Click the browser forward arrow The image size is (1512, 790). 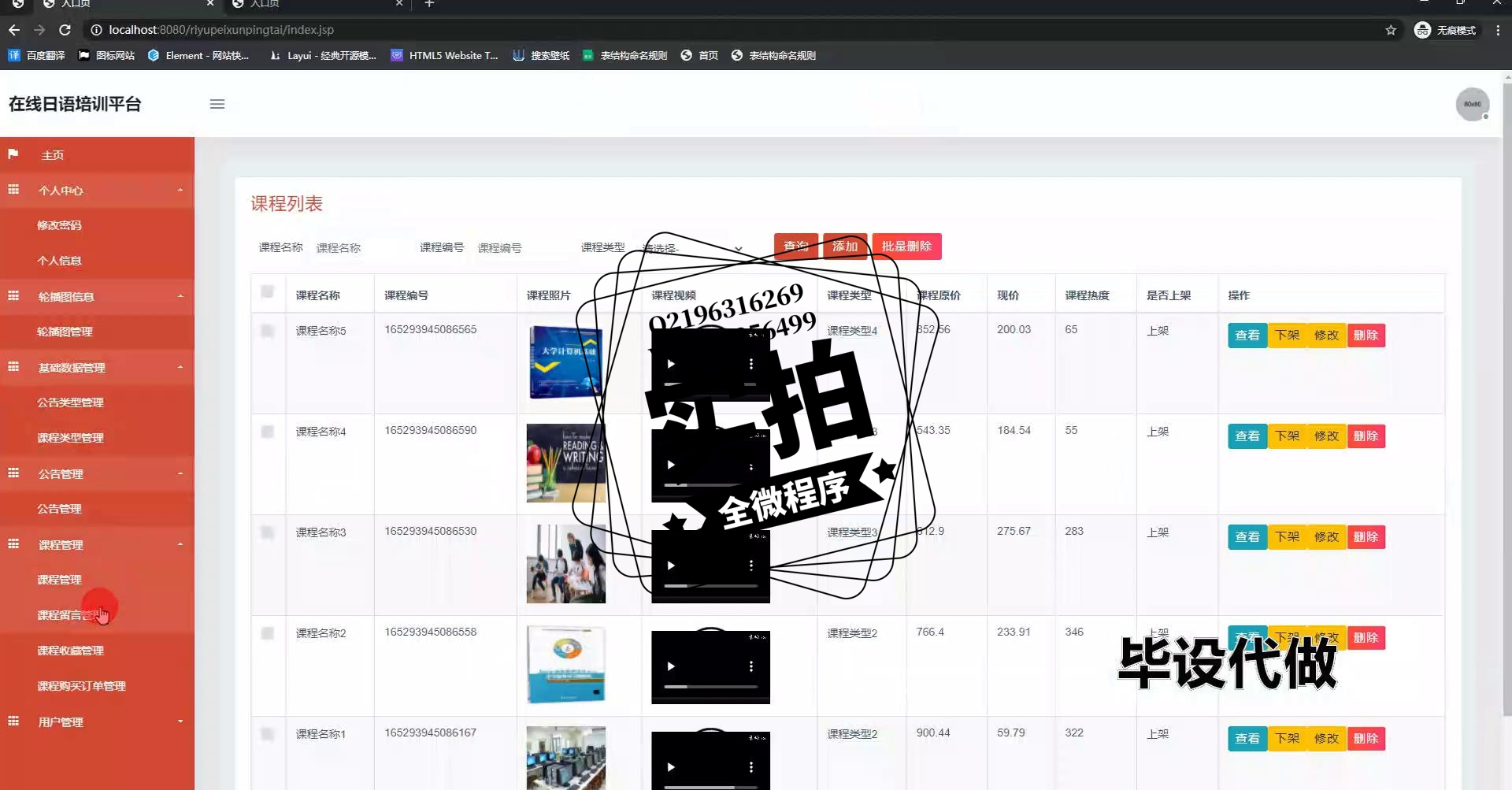(39, 30)
